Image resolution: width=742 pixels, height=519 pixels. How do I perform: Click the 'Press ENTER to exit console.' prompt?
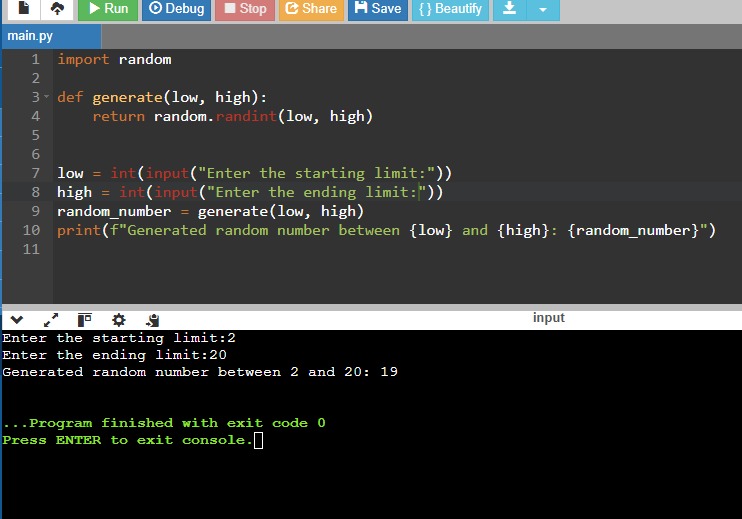[127, 440]
